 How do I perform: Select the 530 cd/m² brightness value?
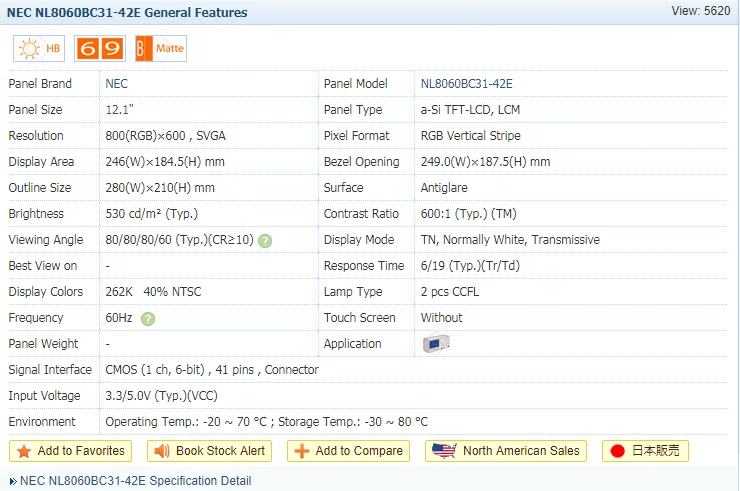pos(151,213)
